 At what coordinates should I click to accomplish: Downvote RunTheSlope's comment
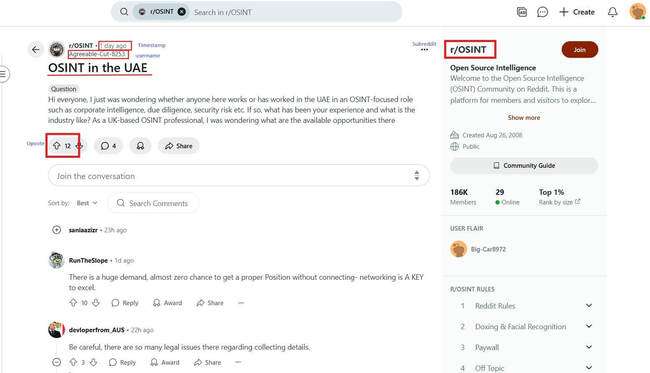(x=96, y=303)
